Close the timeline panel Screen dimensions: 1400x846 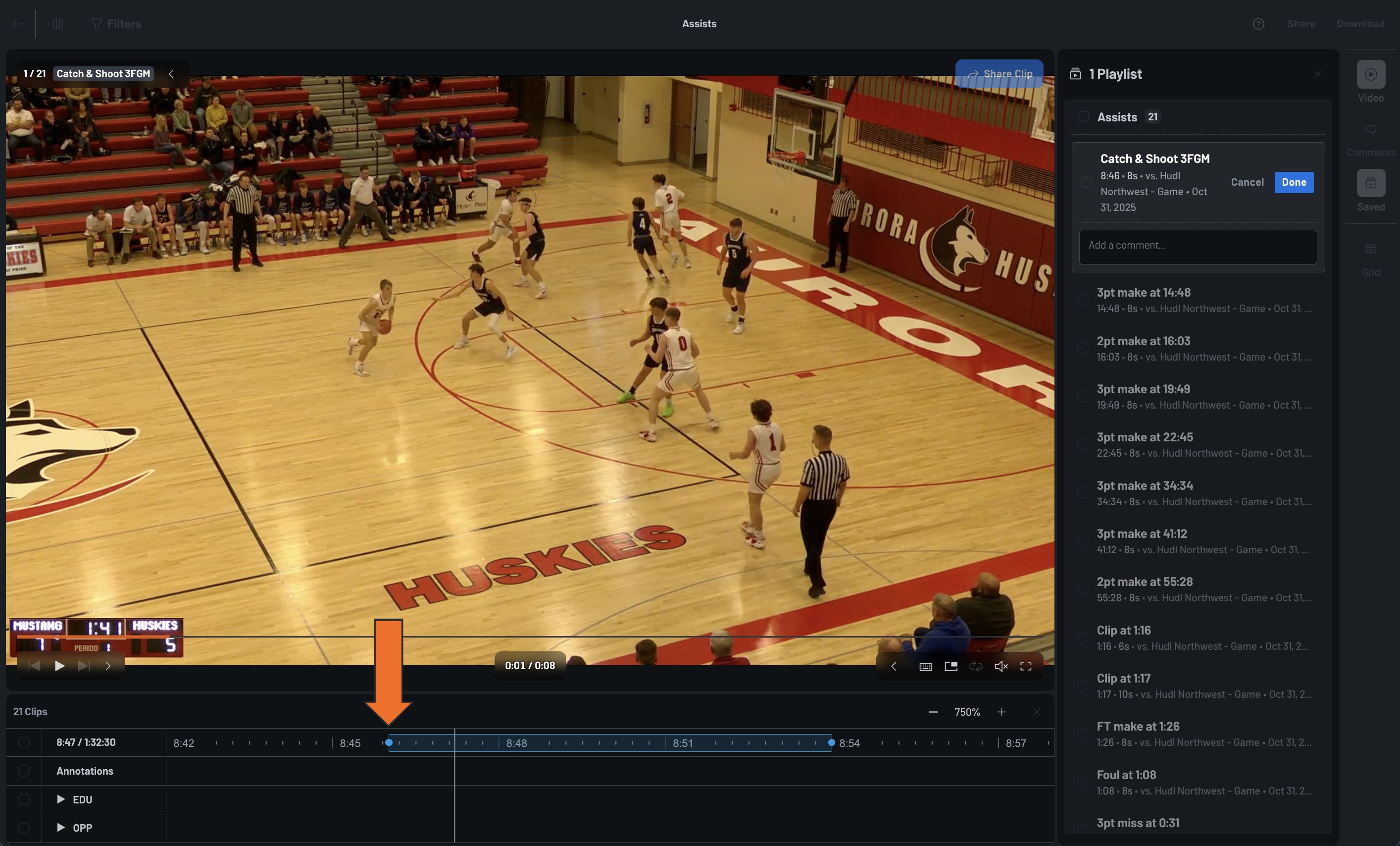coord(1036,712)
